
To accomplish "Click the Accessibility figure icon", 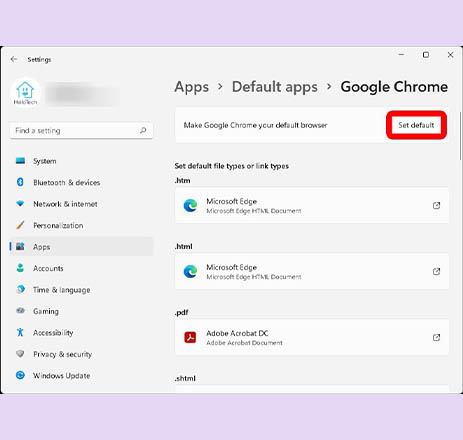I will (20, 332).
